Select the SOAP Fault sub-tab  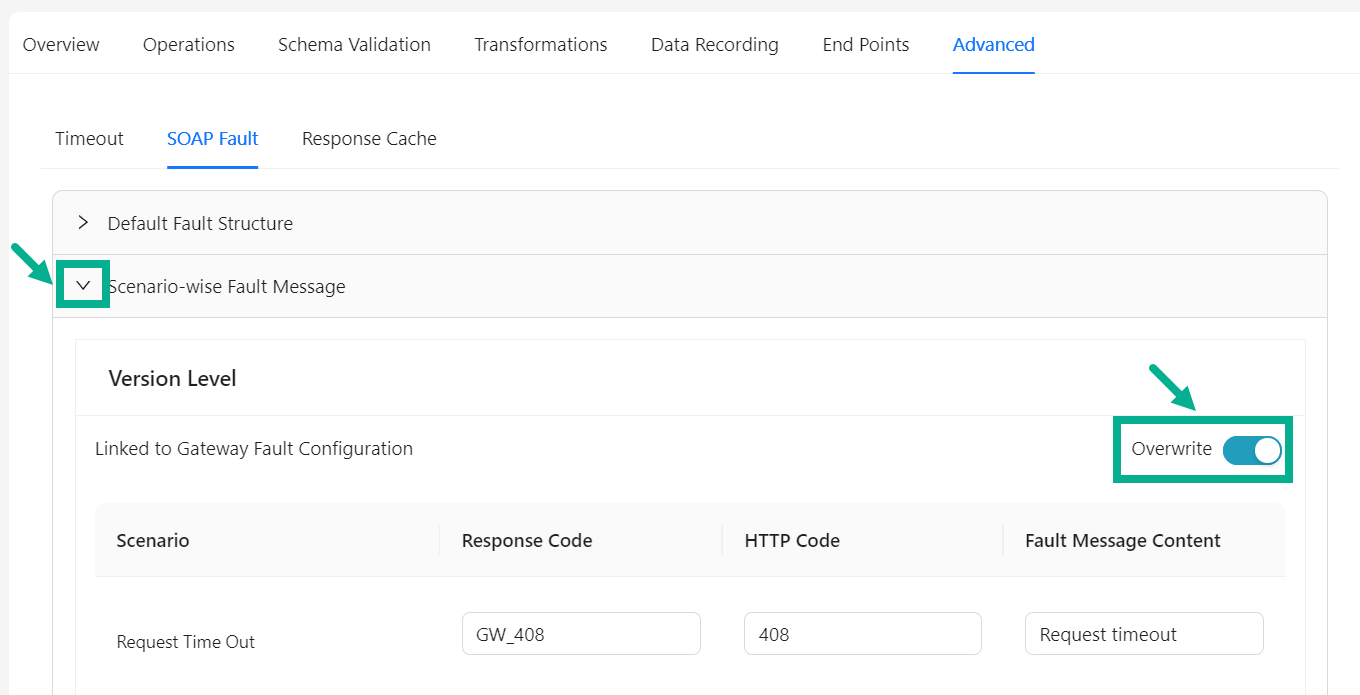[x=212, y=139]
